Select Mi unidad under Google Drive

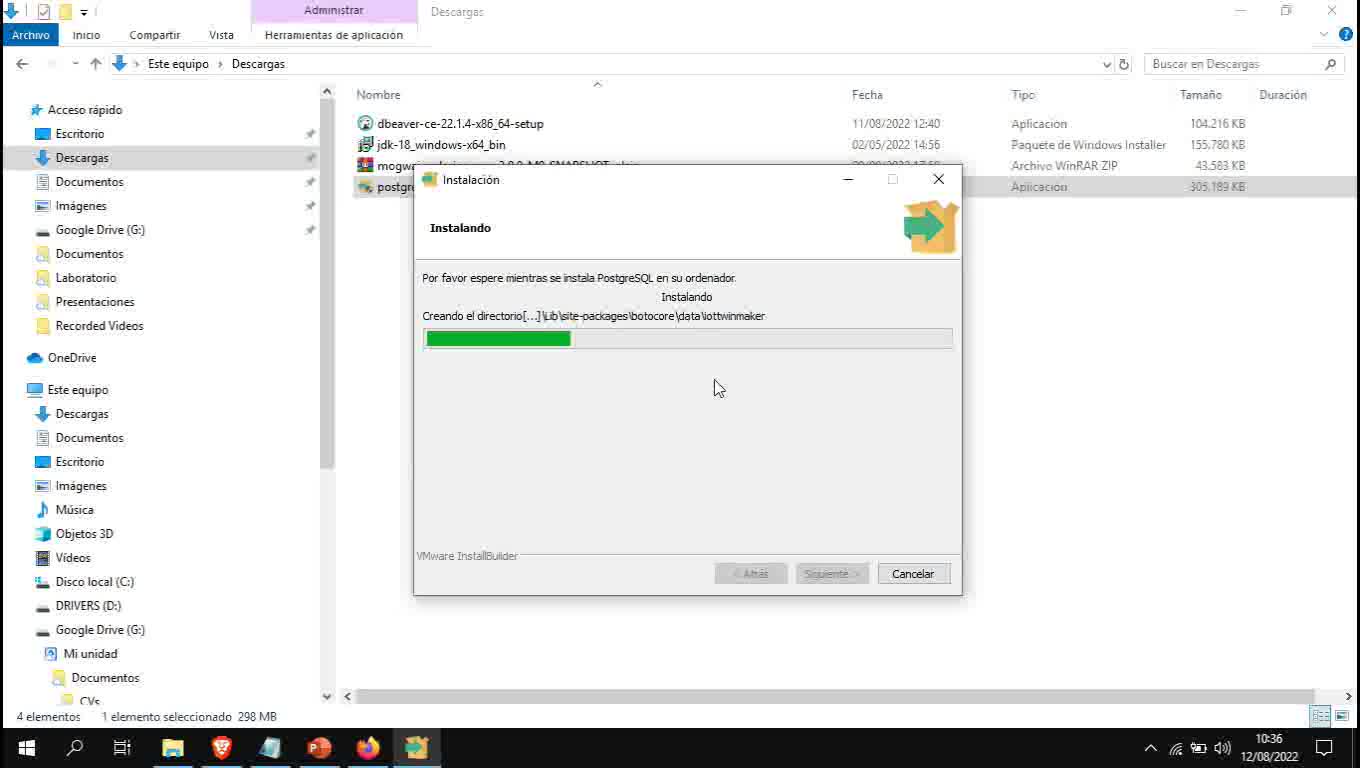(90, 654)
